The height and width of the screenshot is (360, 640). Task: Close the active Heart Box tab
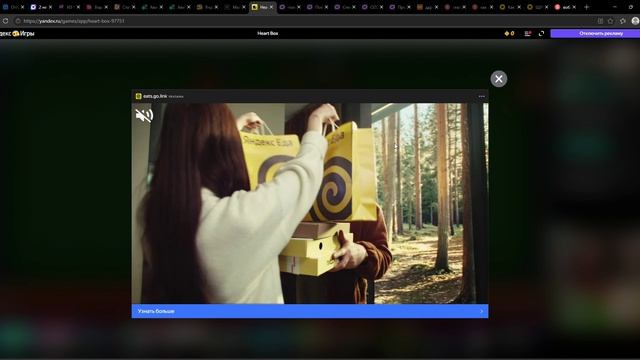pos(271,7)
